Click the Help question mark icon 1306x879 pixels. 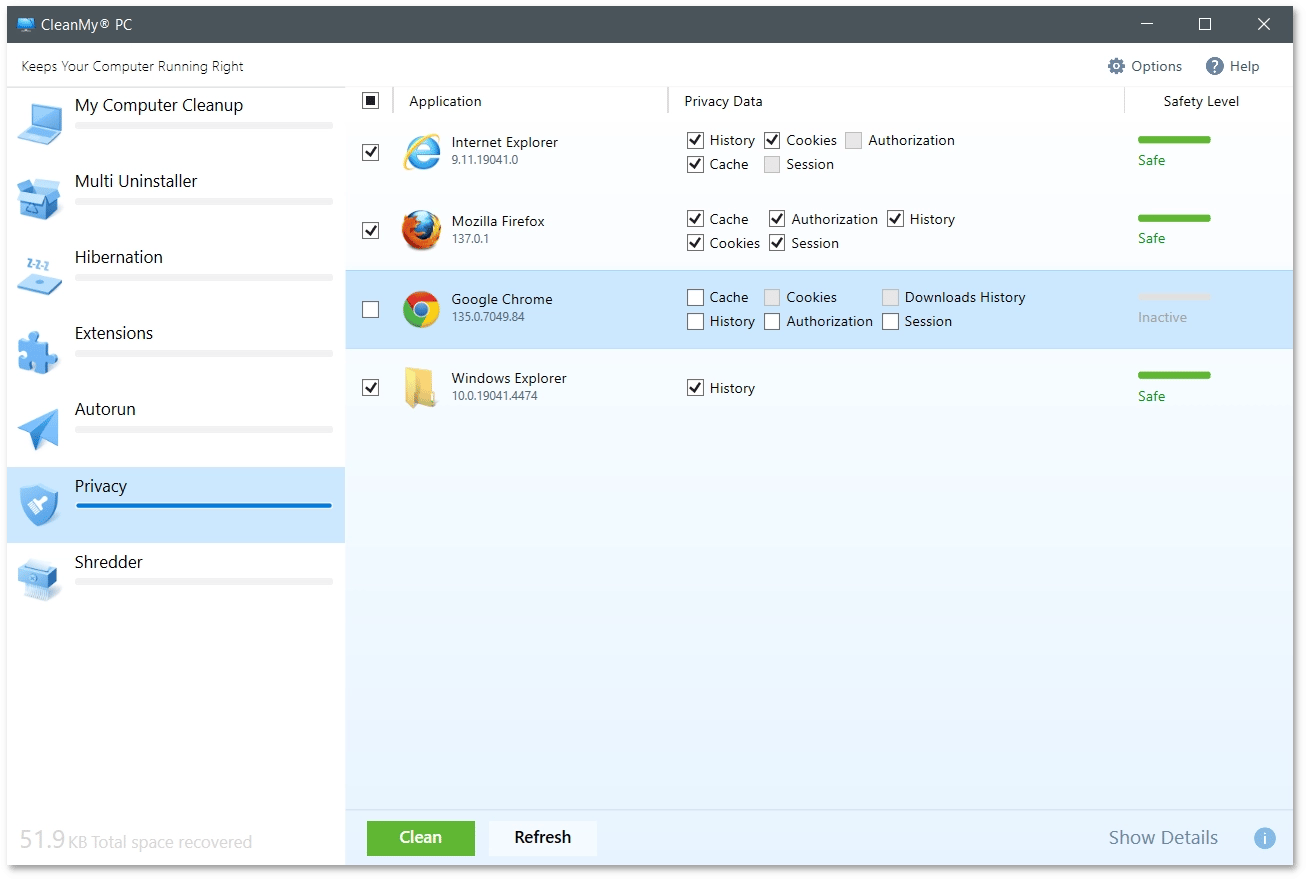(x=1215, y=66)
